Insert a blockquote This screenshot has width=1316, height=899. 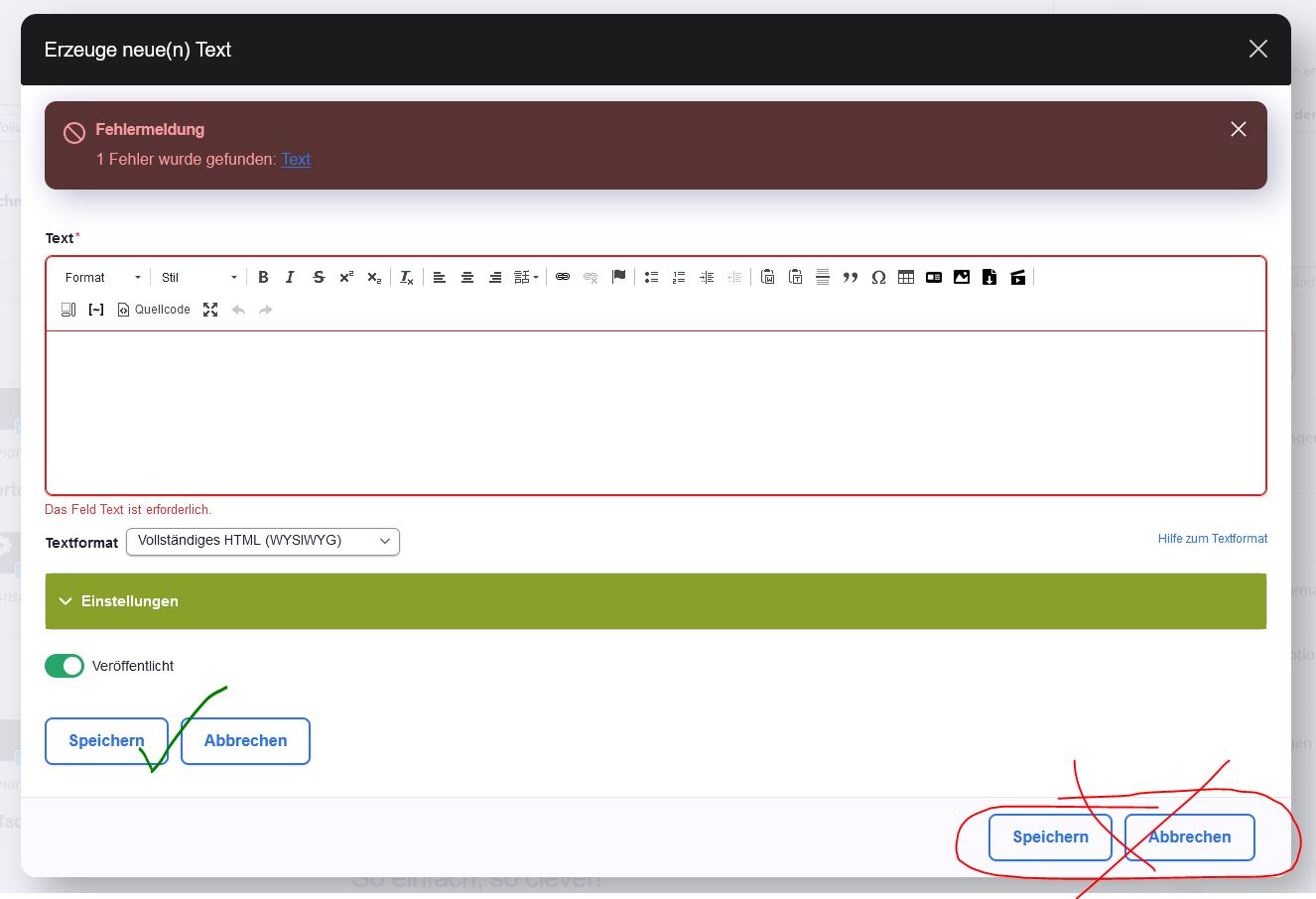click(x=851, y=277)
